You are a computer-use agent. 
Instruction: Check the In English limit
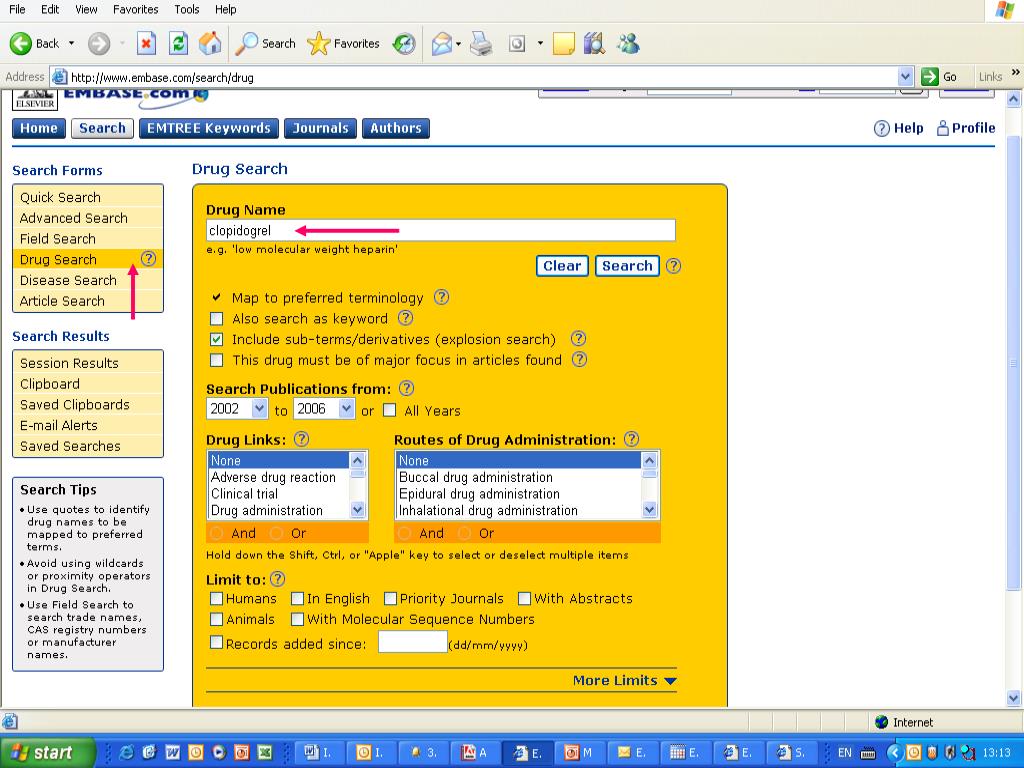tap(297, 598)
